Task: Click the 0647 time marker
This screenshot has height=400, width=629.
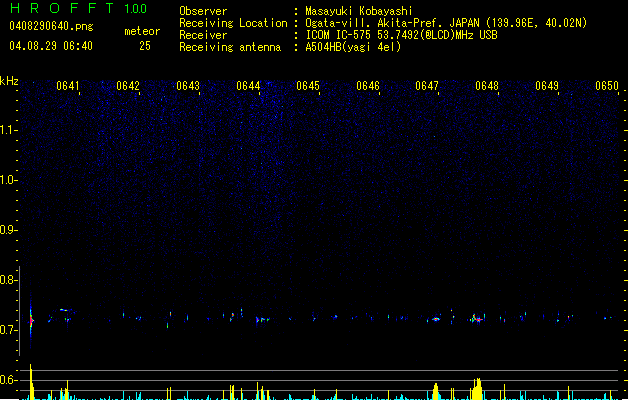Action: coord(427,86)
